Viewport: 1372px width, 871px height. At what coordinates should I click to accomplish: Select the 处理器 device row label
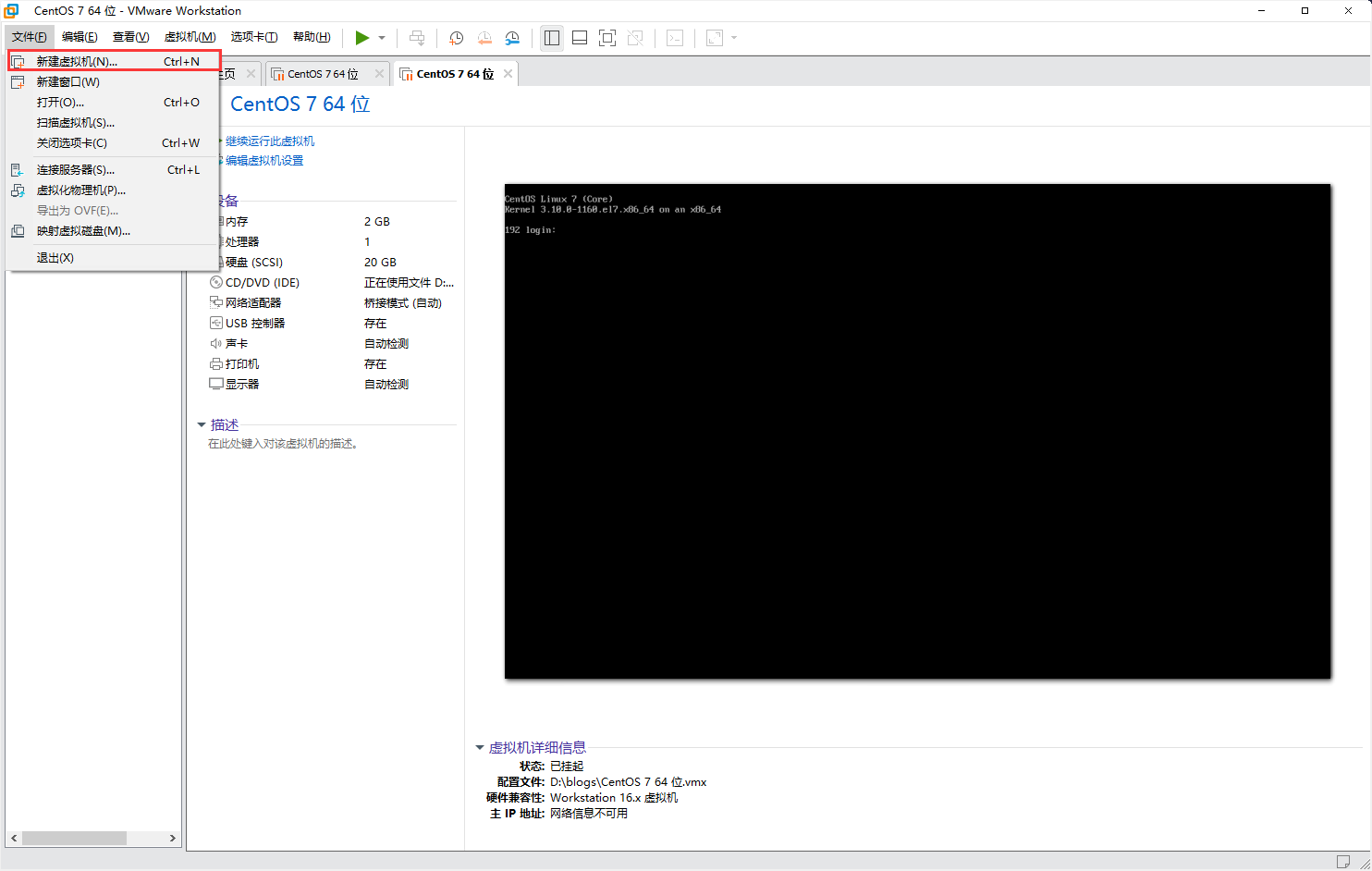click(242, 241)
